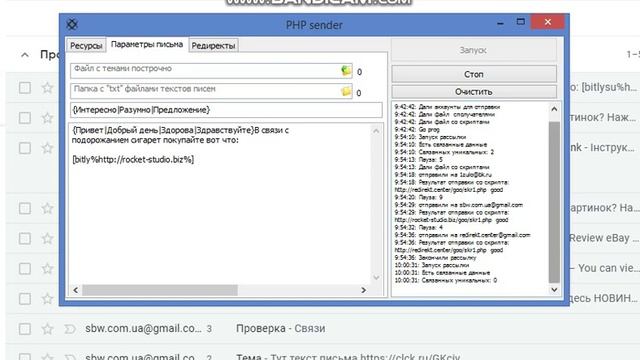
Task: Click the PHP sender app icon in title bar
Action: pos(72,24)
